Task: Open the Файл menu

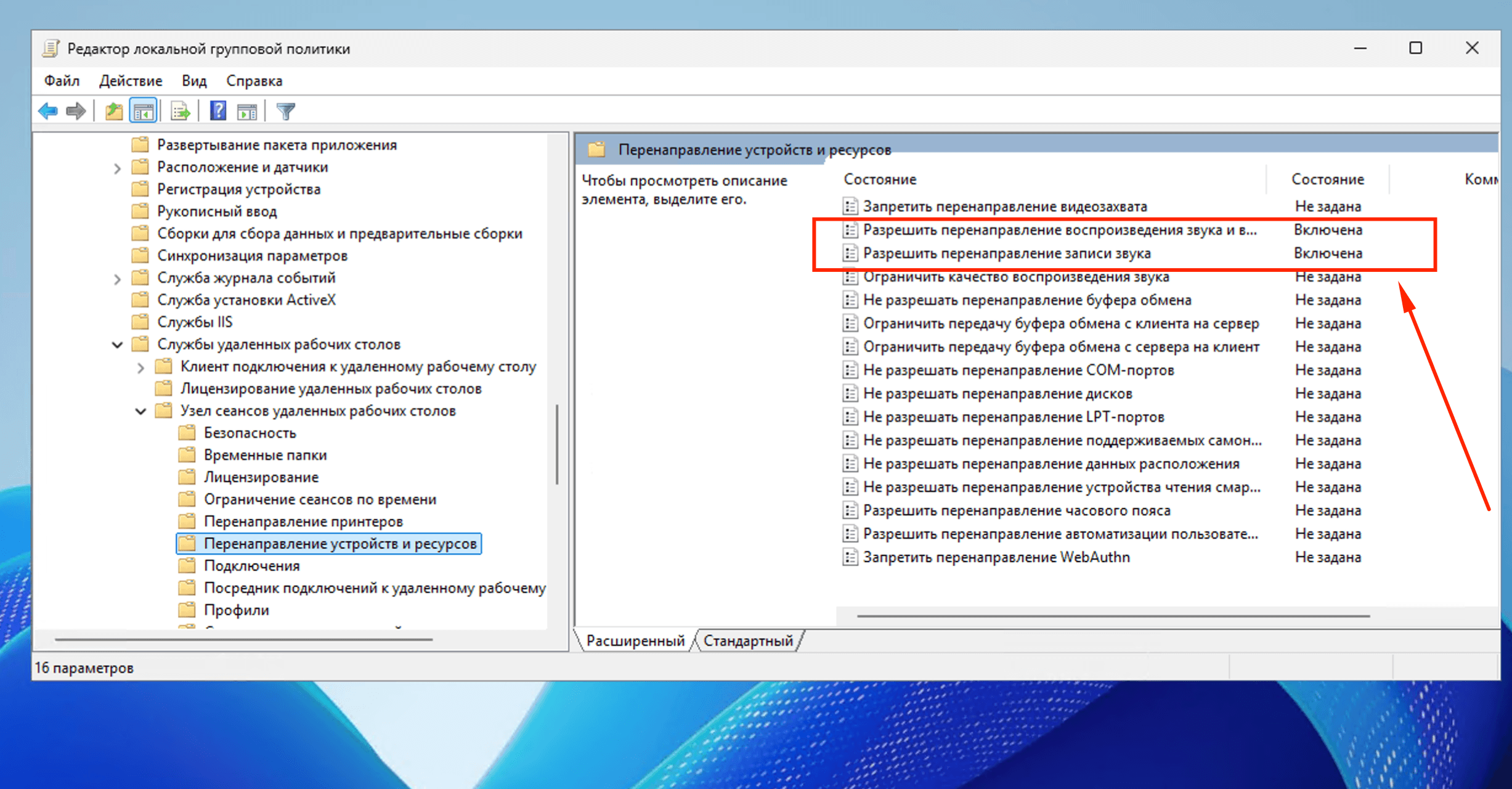Action: (x=62, y=81)
